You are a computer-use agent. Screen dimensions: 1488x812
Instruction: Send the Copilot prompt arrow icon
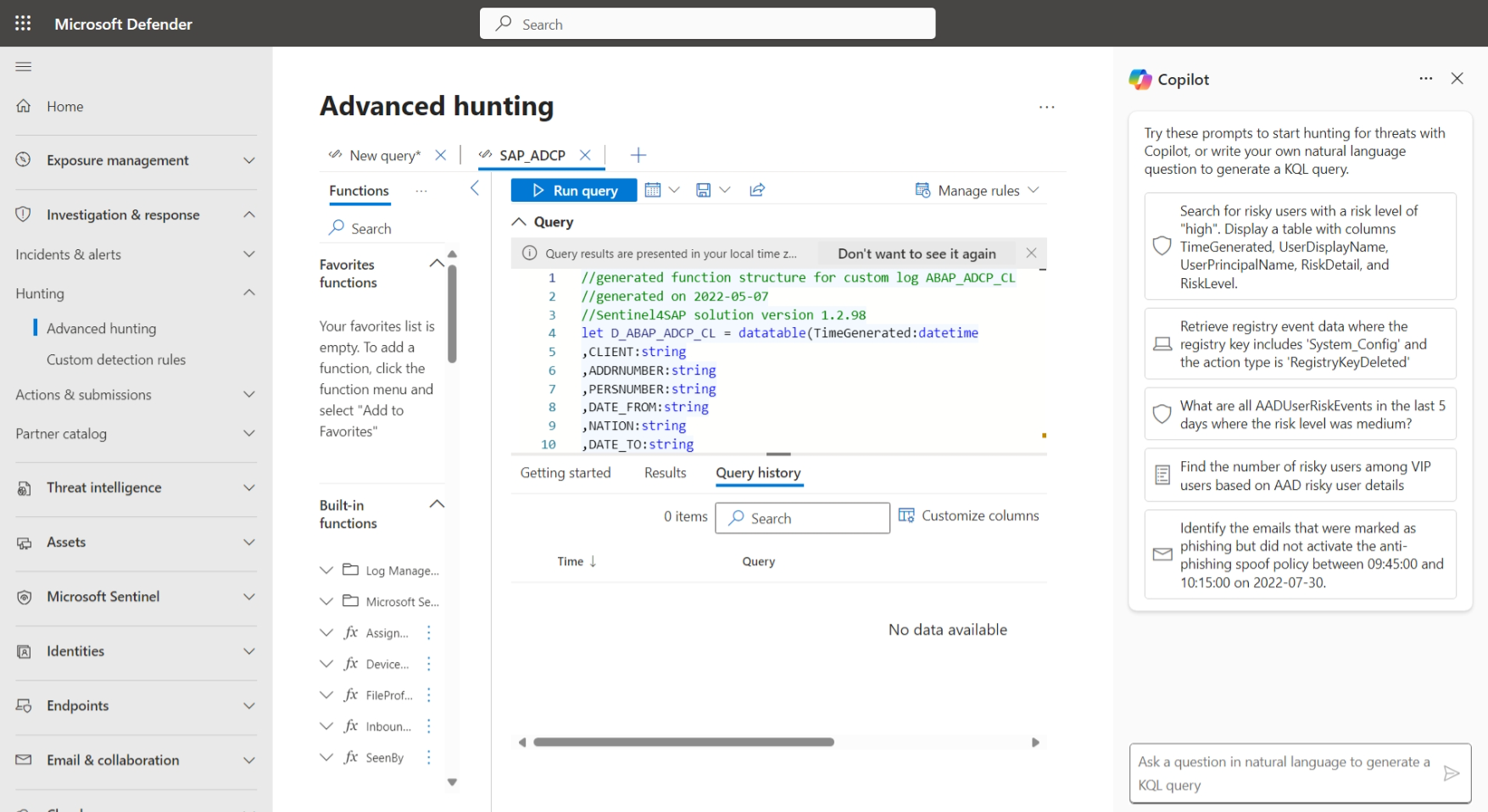pyautogui.click(x=1451, y=773)
